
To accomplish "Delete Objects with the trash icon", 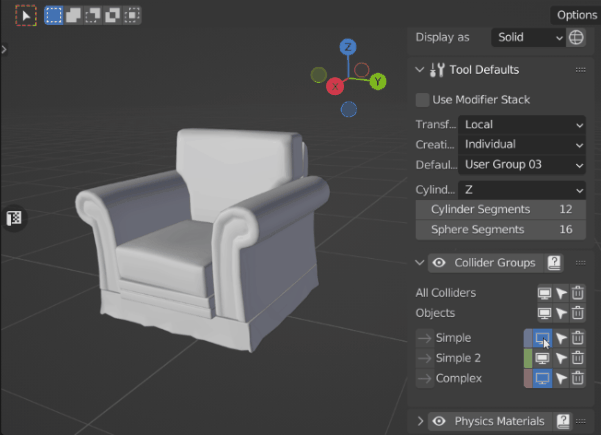I will click(x=578, y=313).
